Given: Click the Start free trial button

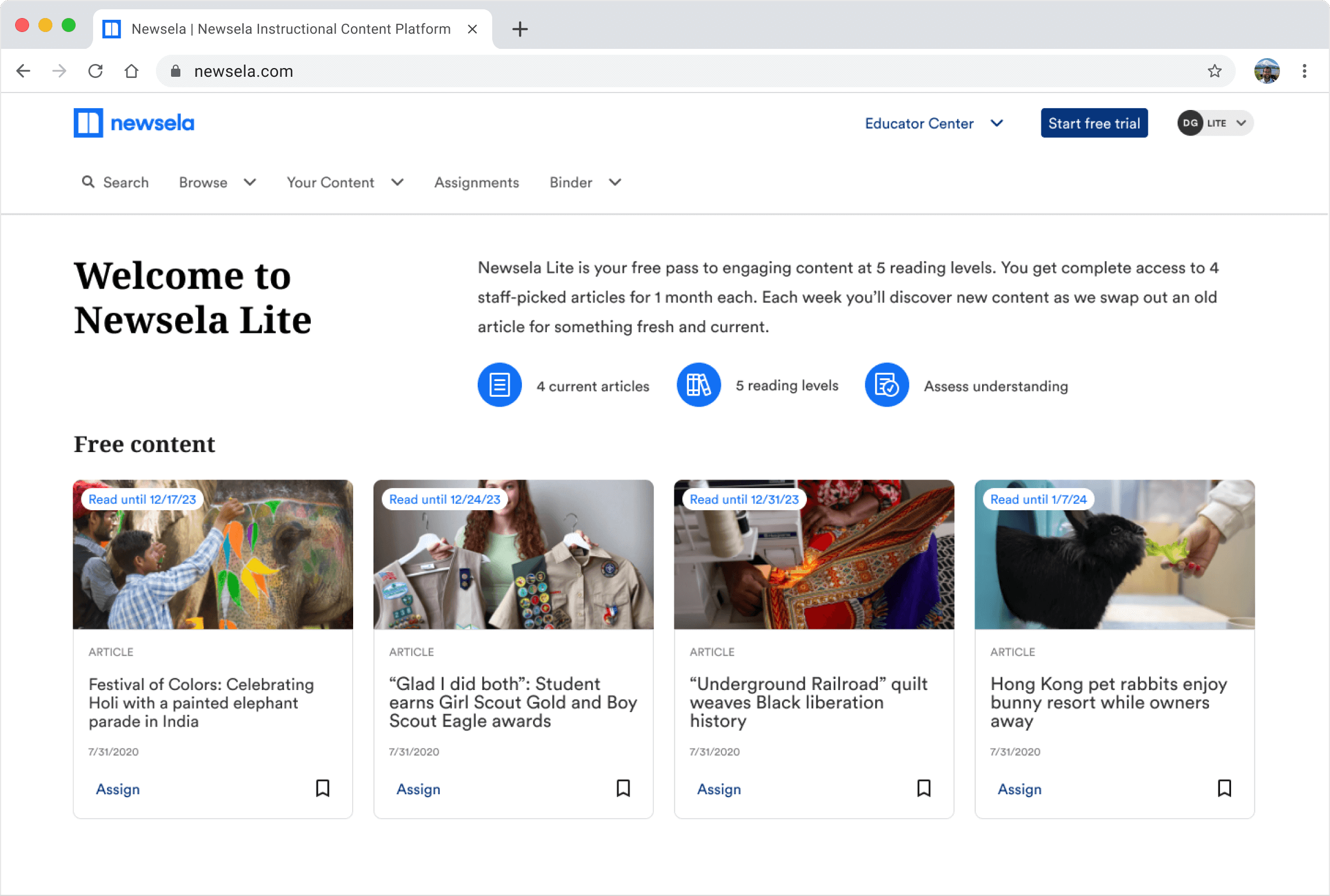Looking at the screenshot, I should pos(1094,123).
